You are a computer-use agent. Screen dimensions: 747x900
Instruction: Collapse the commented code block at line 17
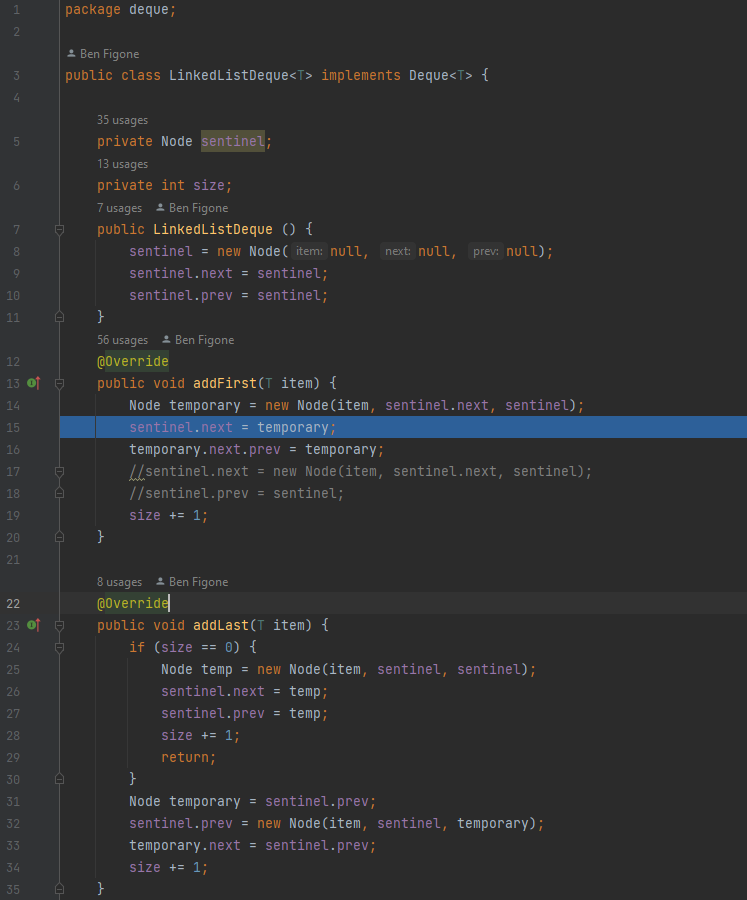click(x=59, y=472)
